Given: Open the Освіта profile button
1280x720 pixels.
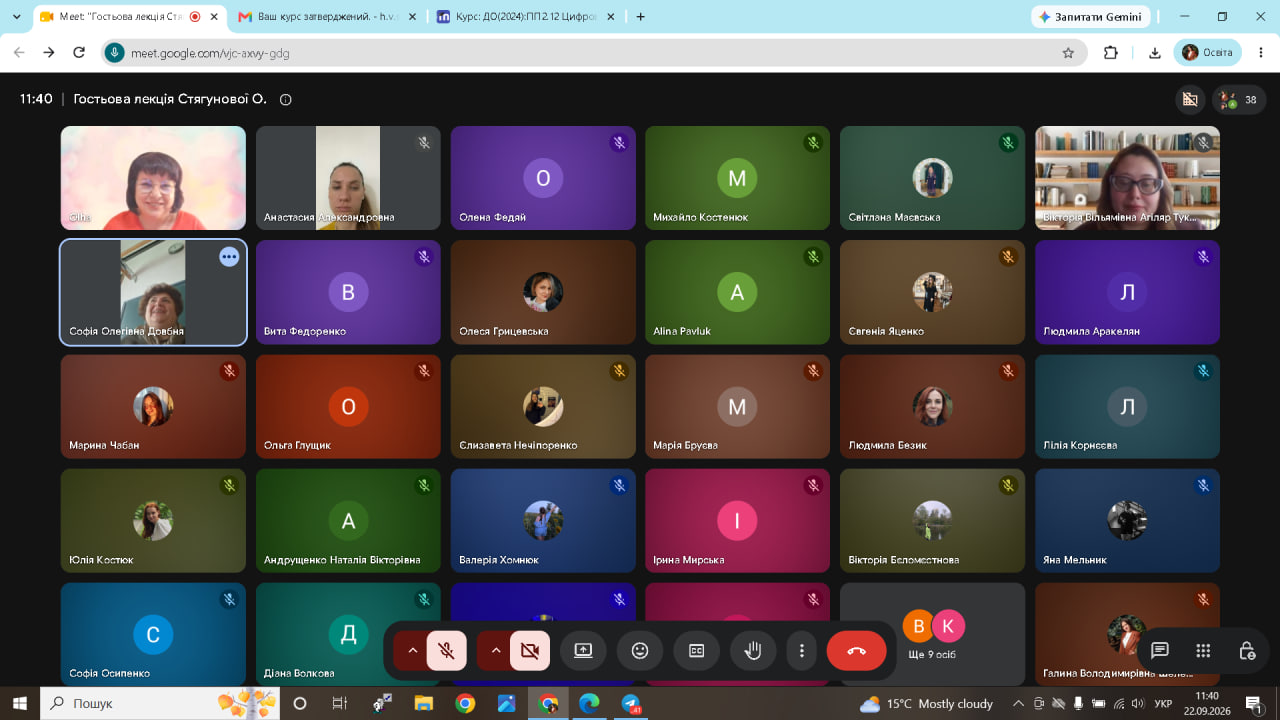Looking at the screenshot, I should pos(1209,53).
